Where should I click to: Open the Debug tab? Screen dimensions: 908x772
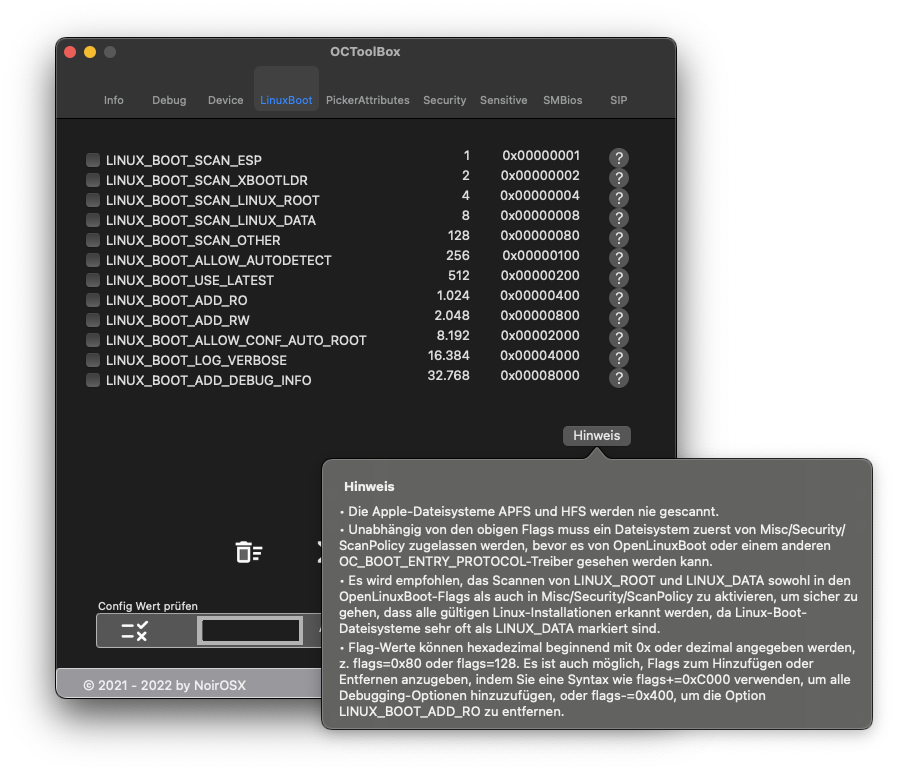(169, 100)
